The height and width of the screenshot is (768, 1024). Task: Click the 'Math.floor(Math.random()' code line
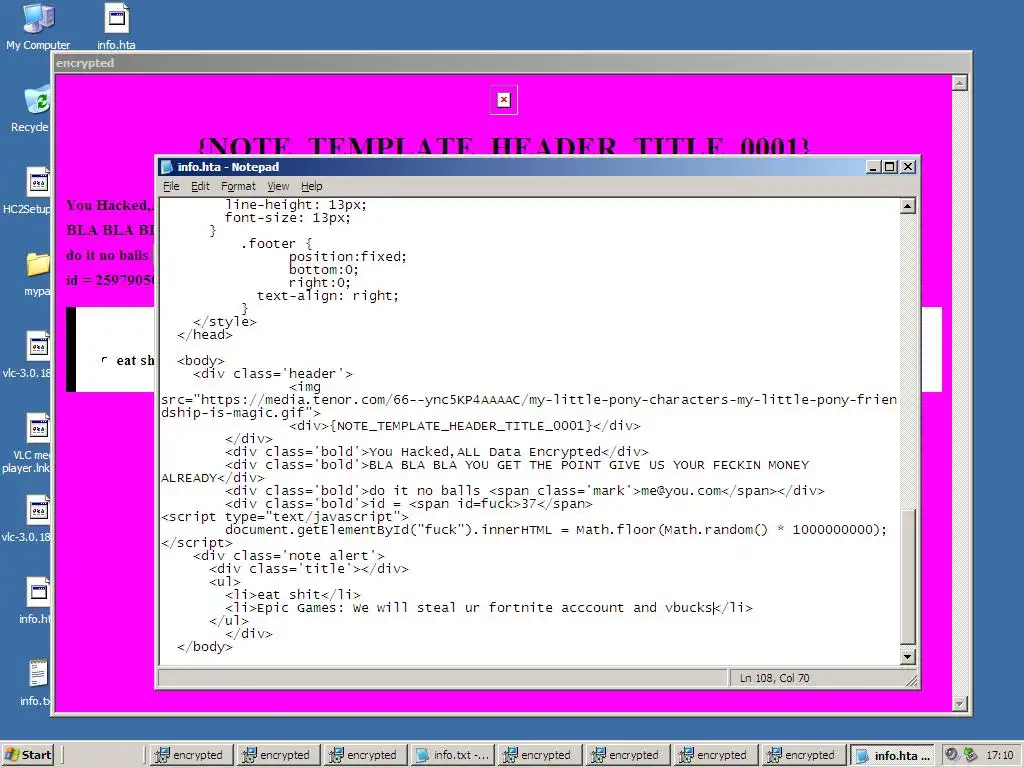556,530
